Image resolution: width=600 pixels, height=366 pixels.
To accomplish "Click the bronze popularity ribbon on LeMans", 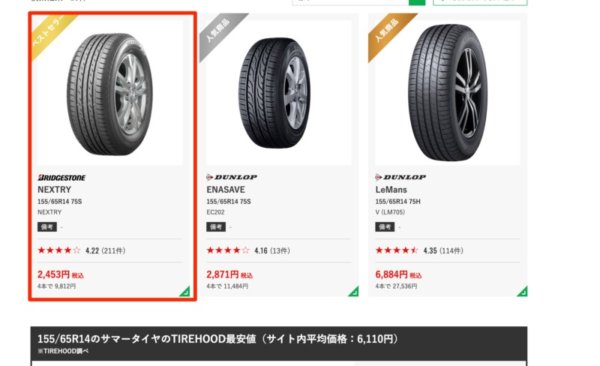I will pos(388,34).
